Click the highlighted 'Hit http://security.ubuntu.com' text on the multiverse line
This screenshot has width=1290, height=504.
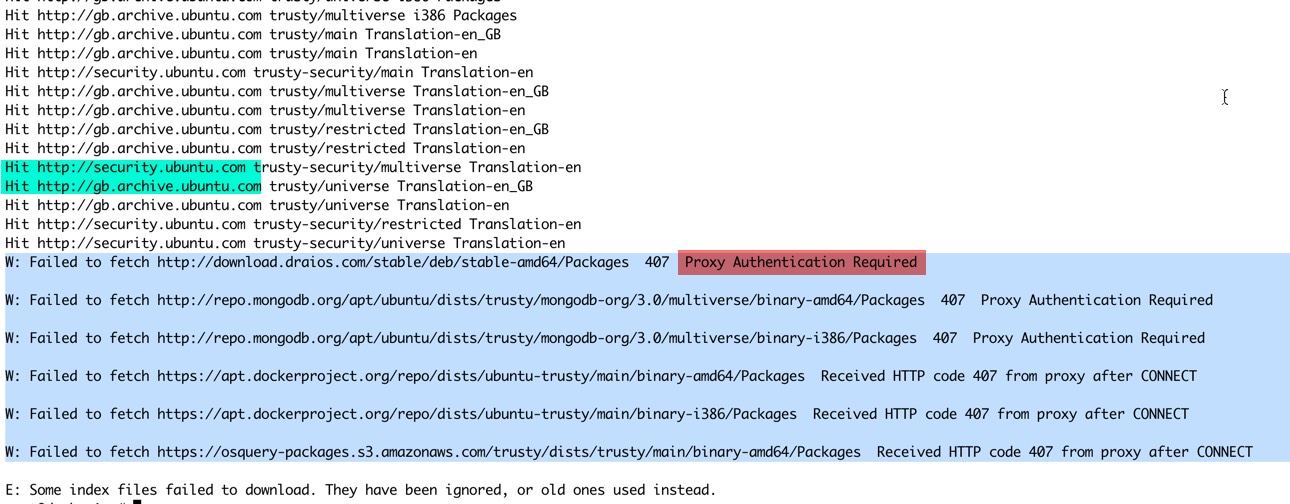click(125, 167)
